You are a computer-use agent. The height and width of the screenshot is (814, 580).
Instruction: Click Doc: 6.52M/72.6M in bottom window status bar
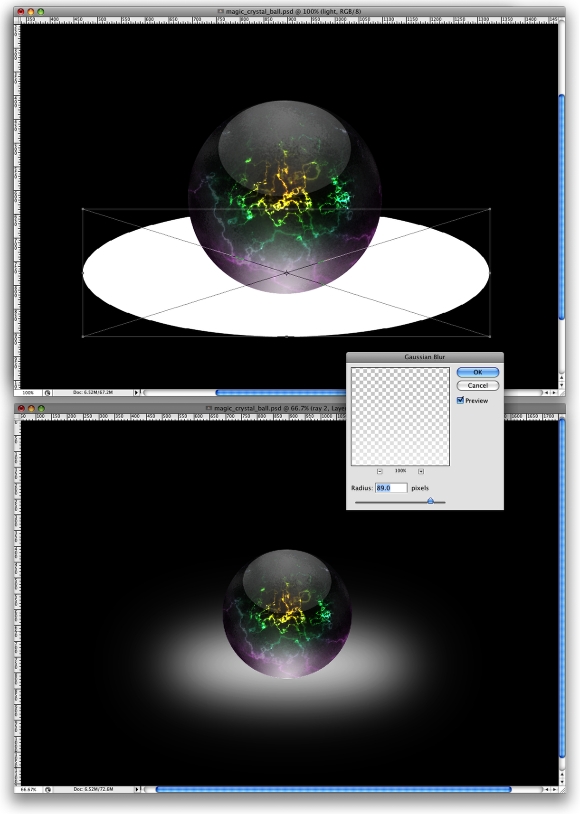(x=93, y=789)
